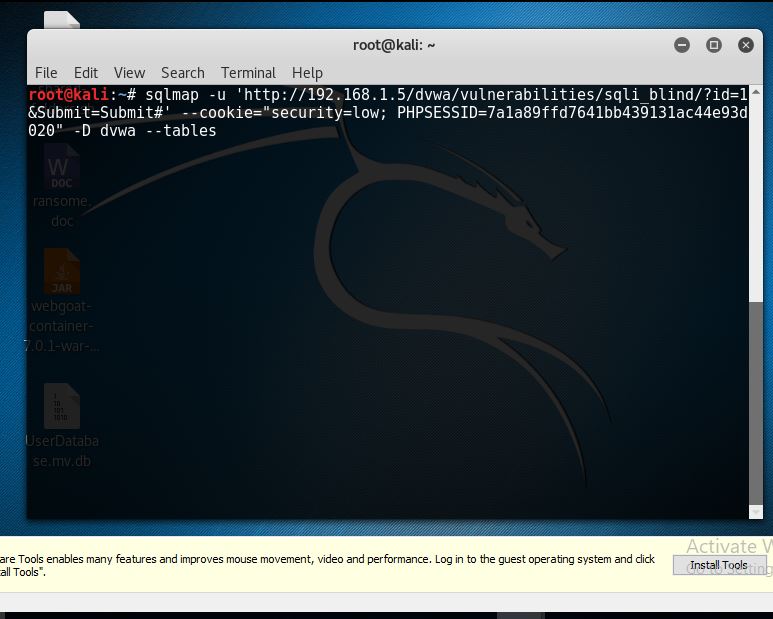Open the File menu in terminal
Screen dimensions: 773x619
coord(46,73)
